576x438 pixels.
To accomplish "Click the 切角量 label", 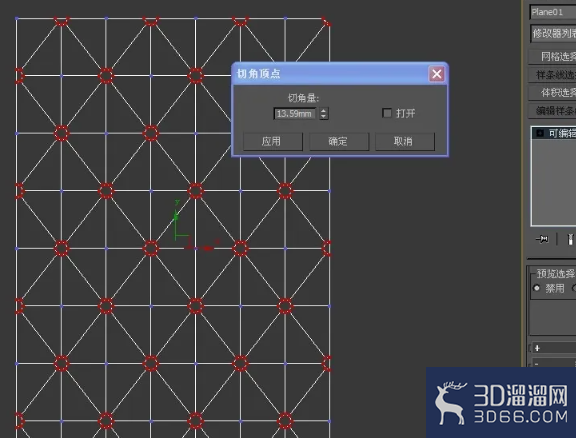I will (303, 98).
